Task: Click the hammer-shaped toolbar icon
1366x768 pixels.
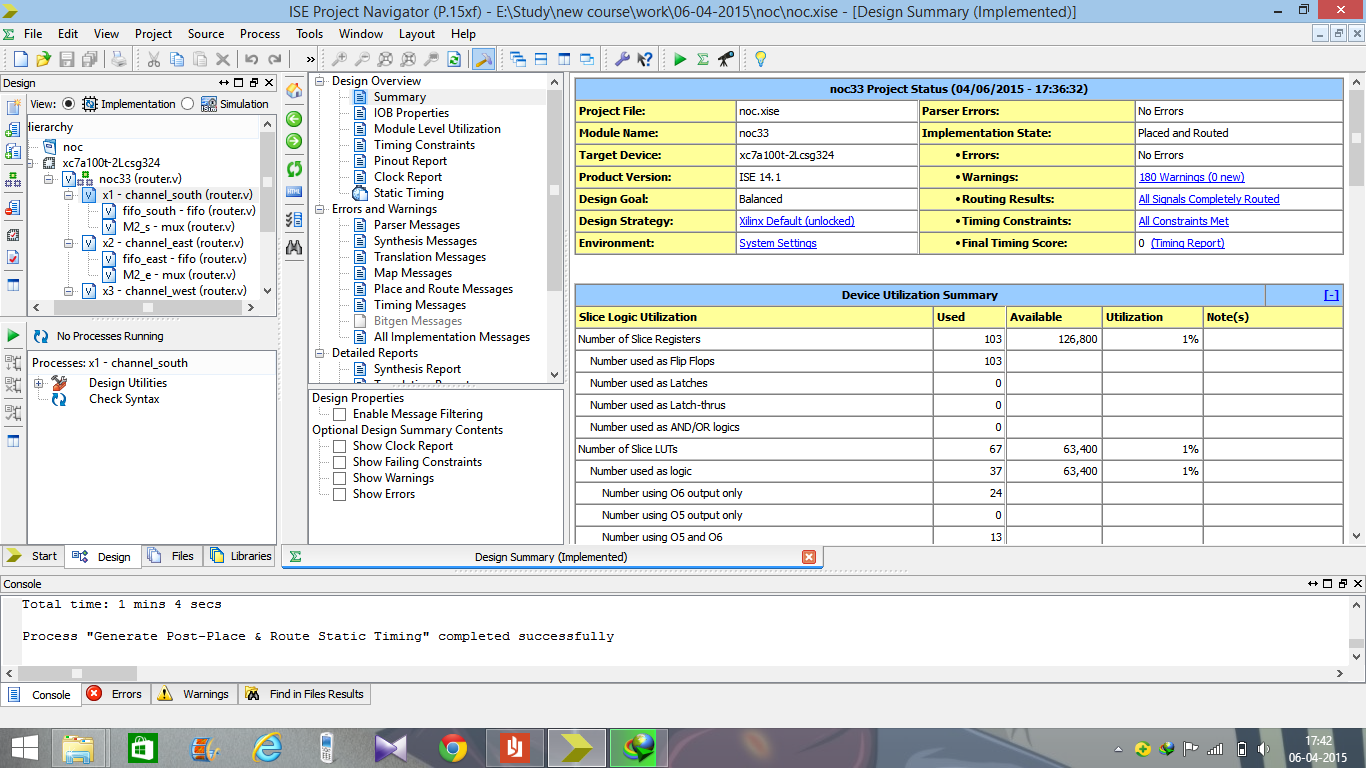Action: point(483,59)
